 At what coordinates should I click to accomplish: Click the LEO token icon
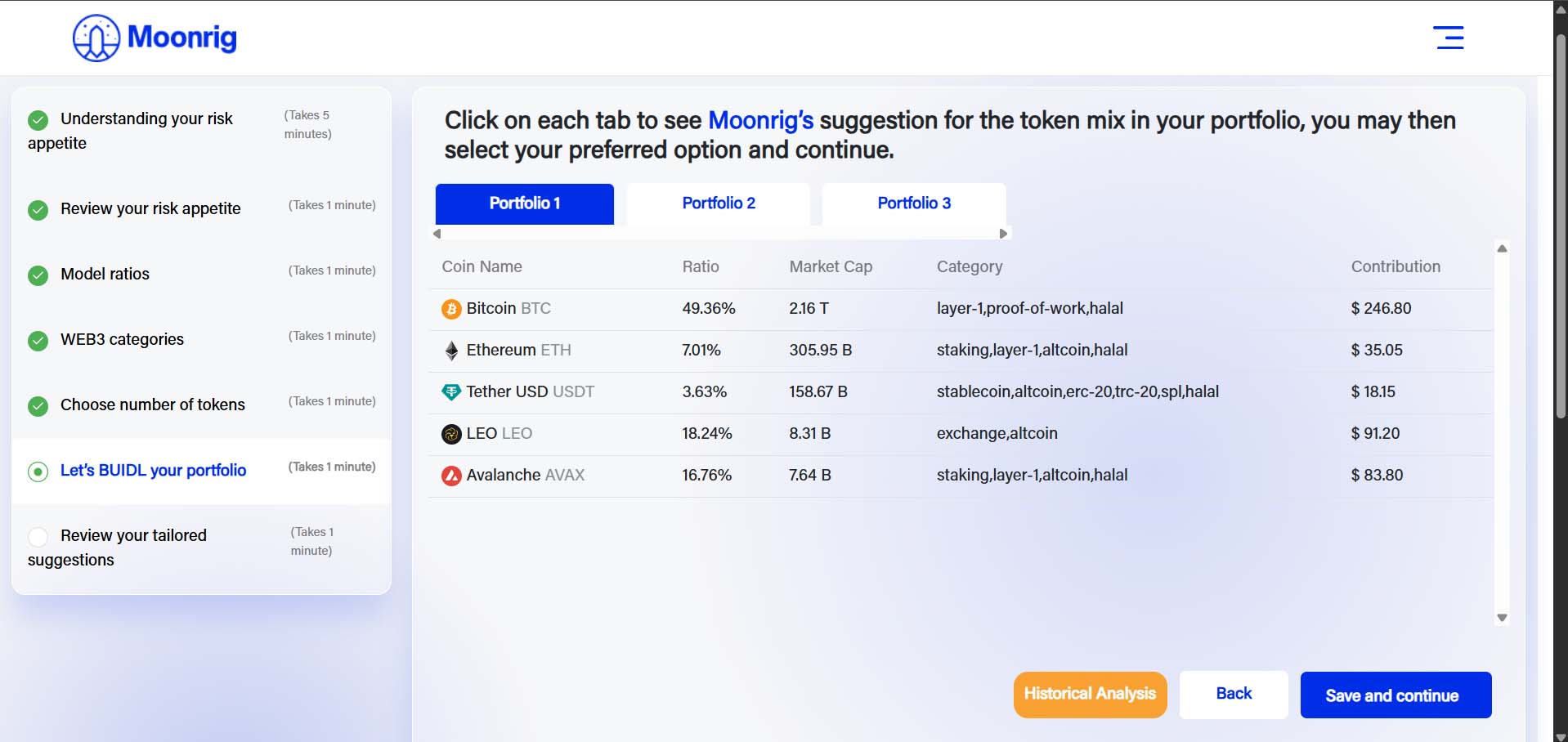tap(451, 434)
